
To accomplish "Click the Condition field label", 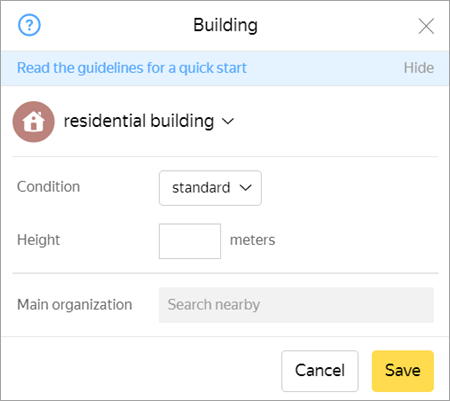I will (49, 187).
